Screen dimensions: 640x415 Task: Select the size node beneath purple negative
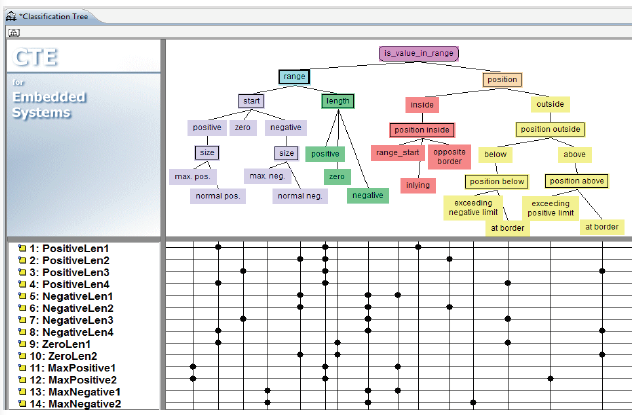pyautogui.click(x=286, y=153)
